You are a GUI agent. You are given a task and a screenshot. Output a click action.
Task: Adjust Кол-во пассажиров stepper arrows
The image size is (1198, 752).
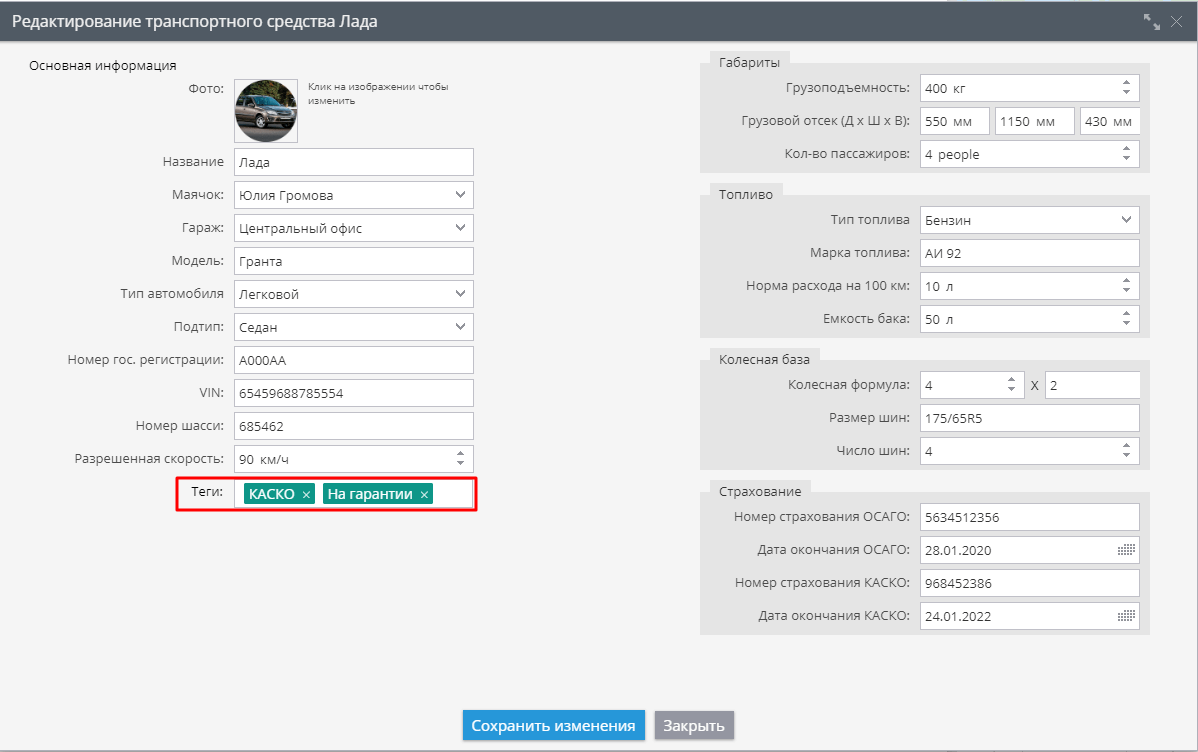(1126, 154)
